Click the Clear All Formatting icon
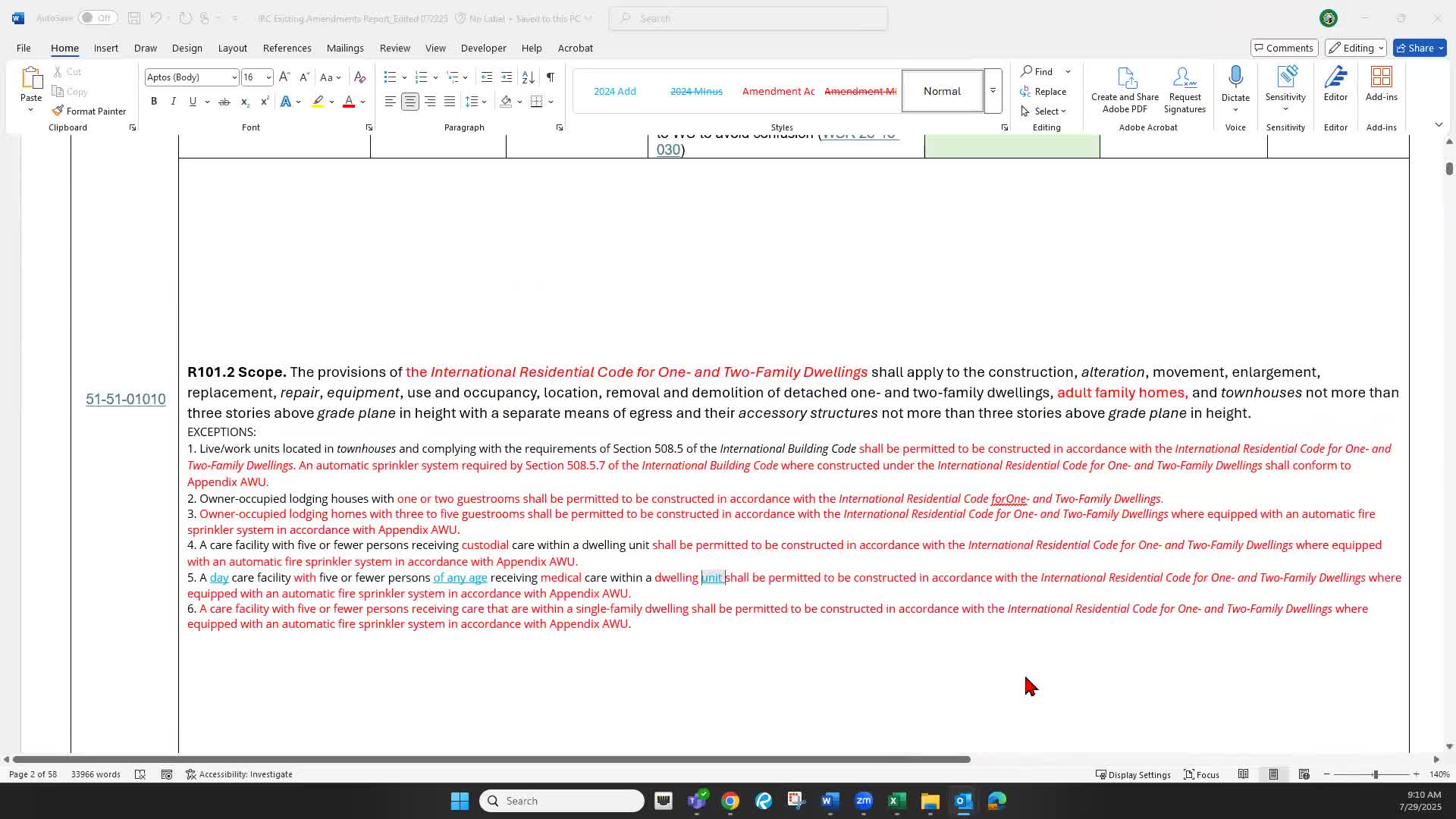 pos(360,77)
